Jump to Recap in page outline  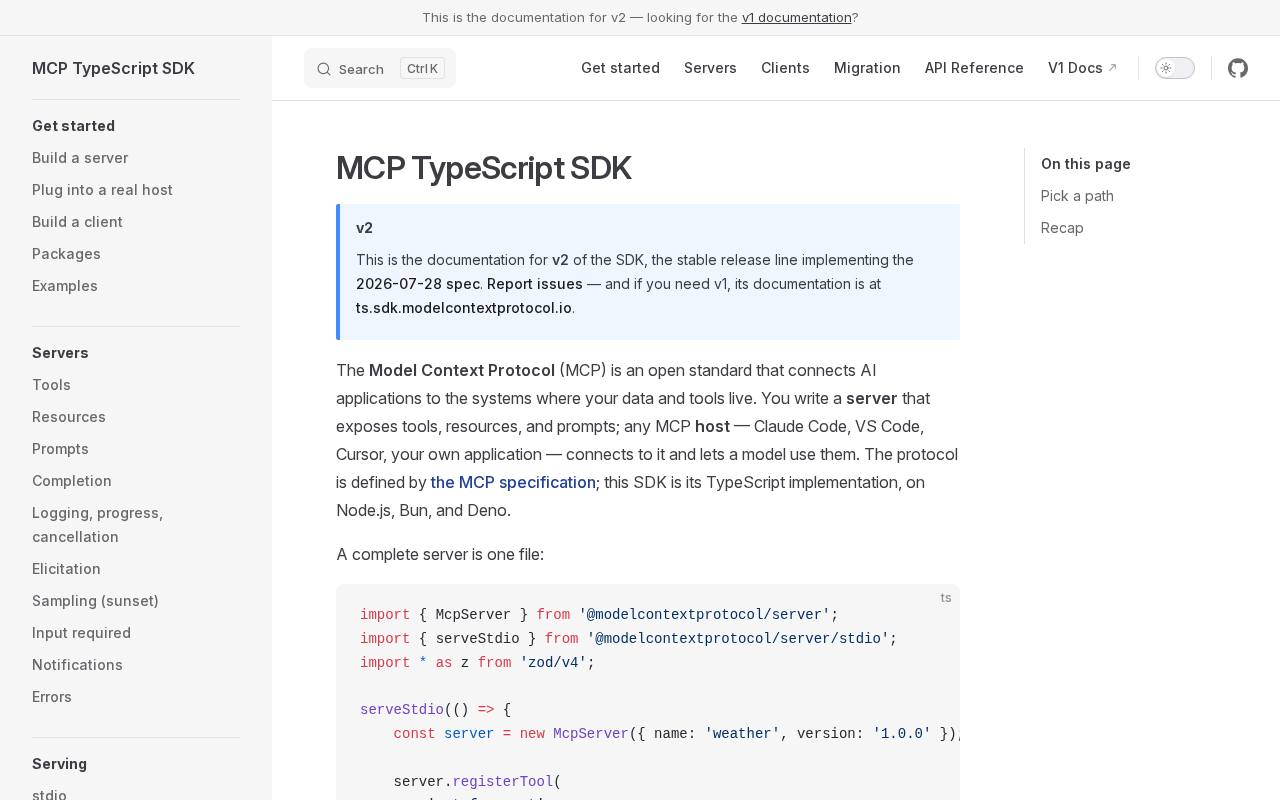[x=1062, y=228]
